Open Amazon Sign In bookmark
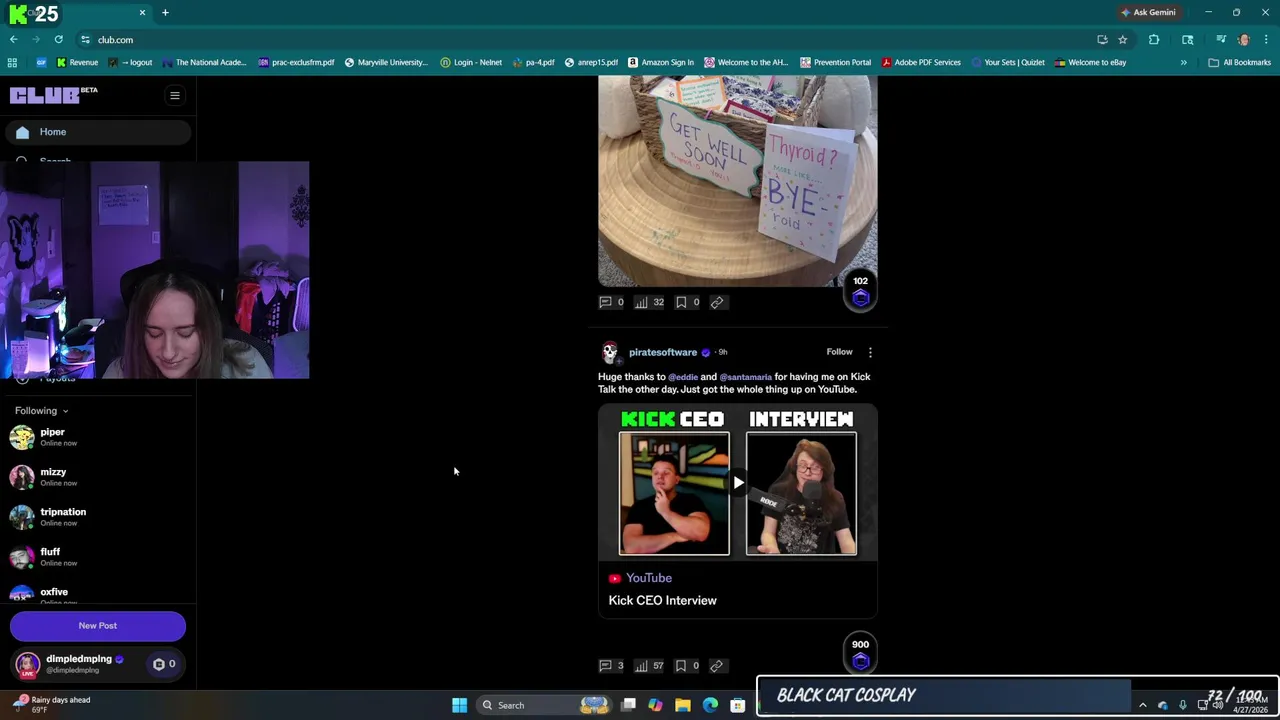The height and width of the screenshot is (720, 1280). click(x=660, y=62)
